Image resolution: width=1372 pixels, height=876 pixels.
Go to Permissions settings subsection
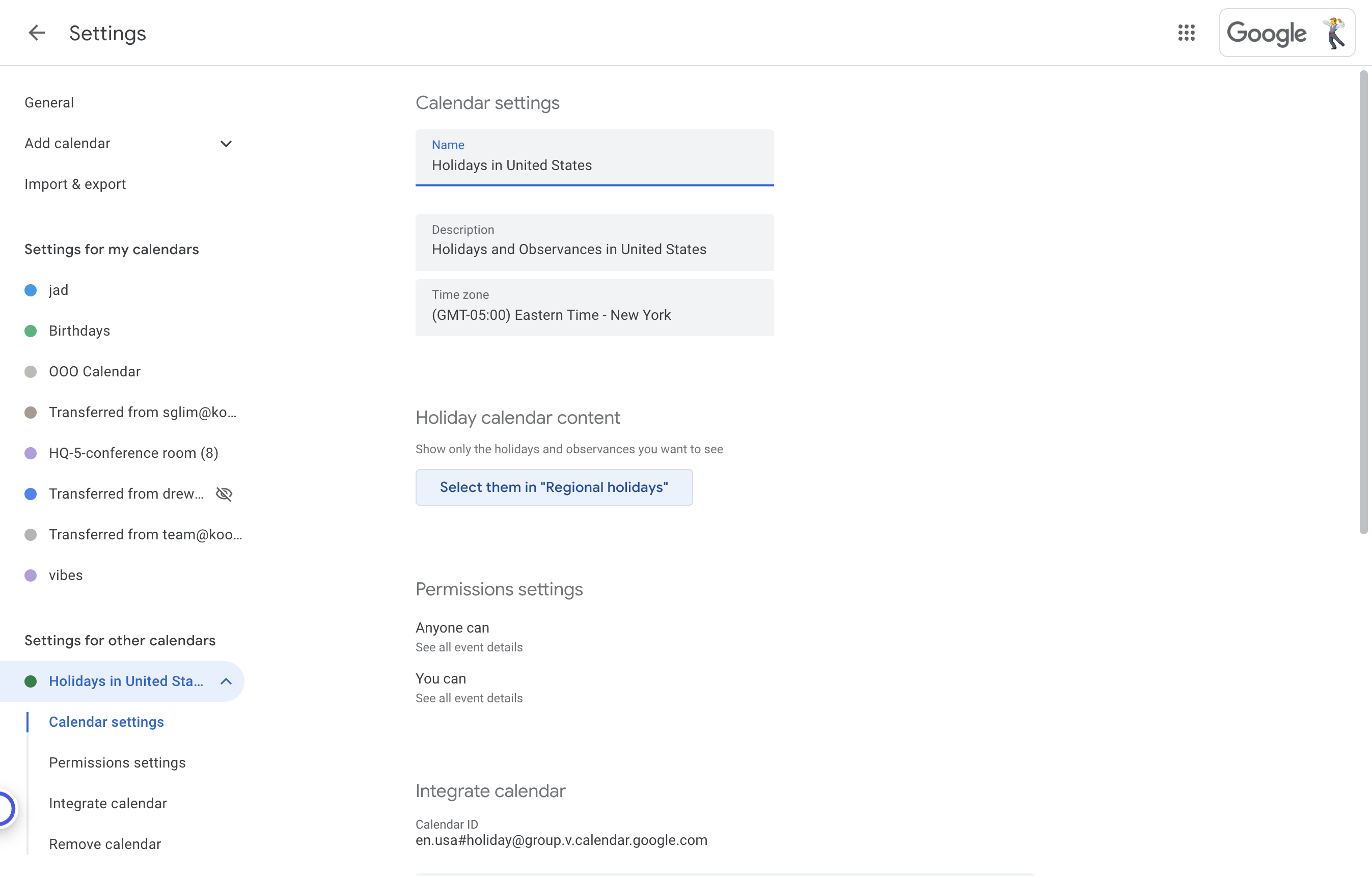pos(117,762)
